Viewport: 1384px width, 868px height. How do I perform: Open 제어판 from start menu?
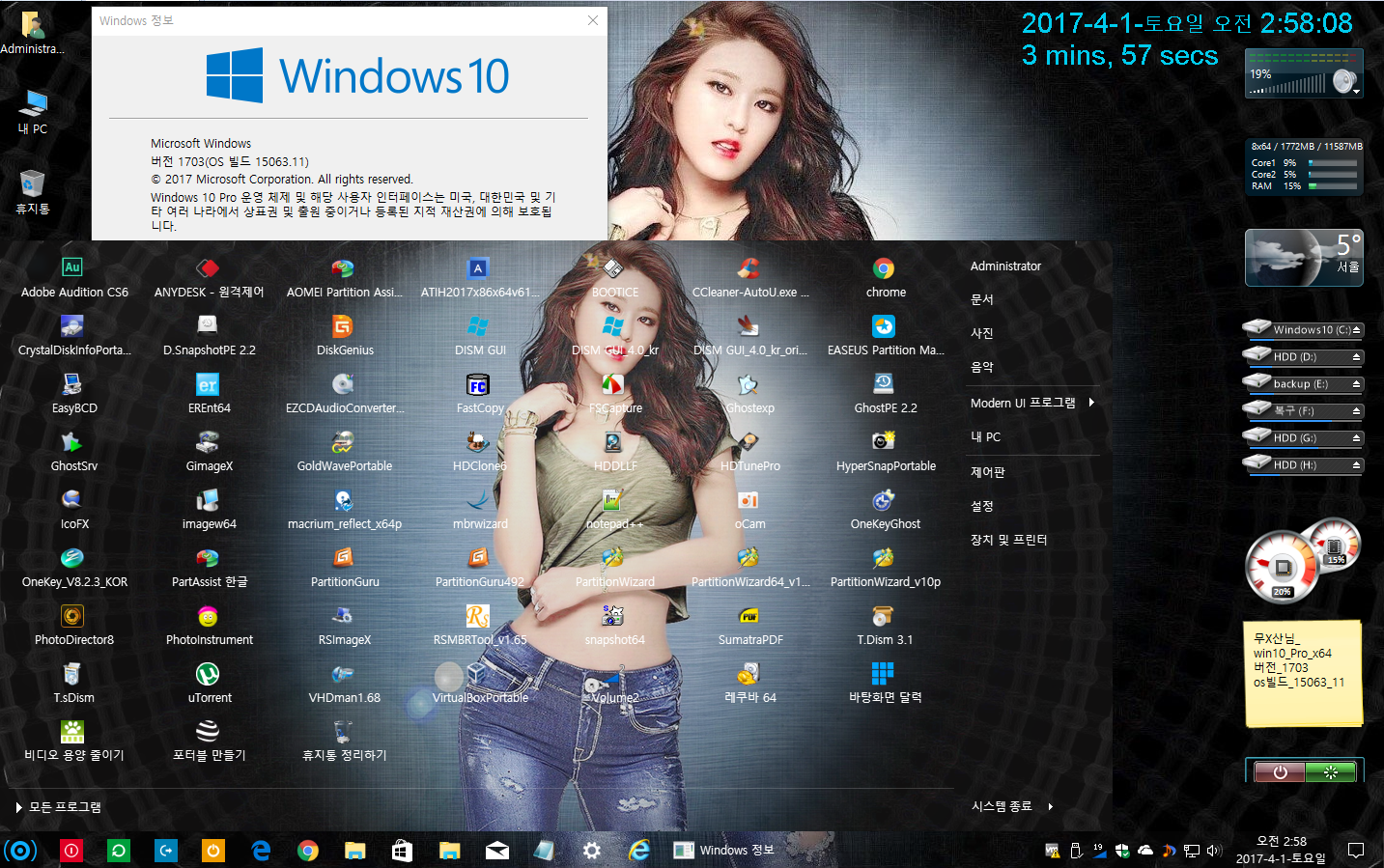987,472
